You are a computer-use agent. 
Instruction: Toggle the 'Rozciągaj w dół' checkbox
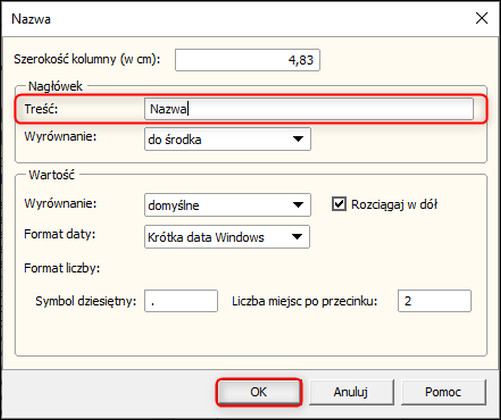(339, 204)
